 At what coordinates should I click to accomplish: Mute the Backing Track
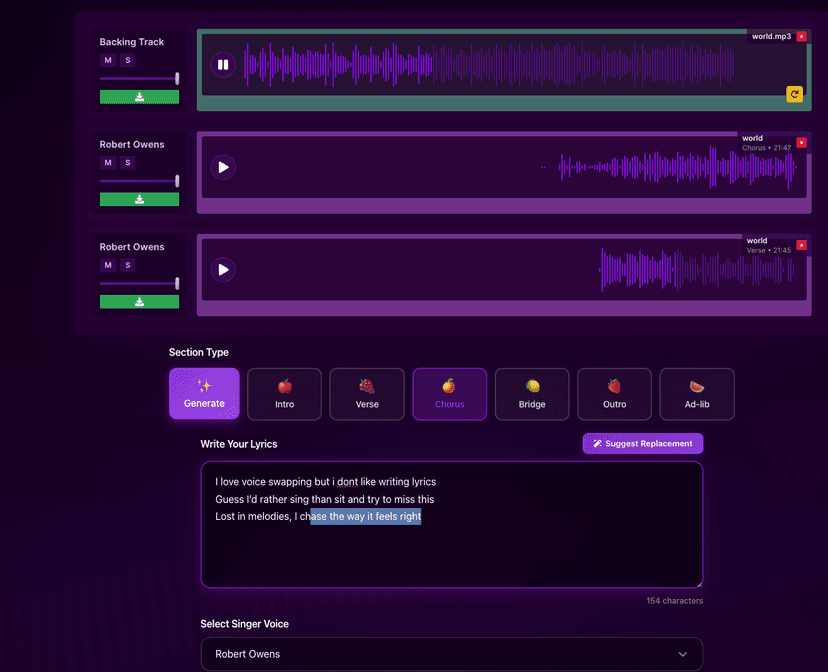(x=107, y=60)
